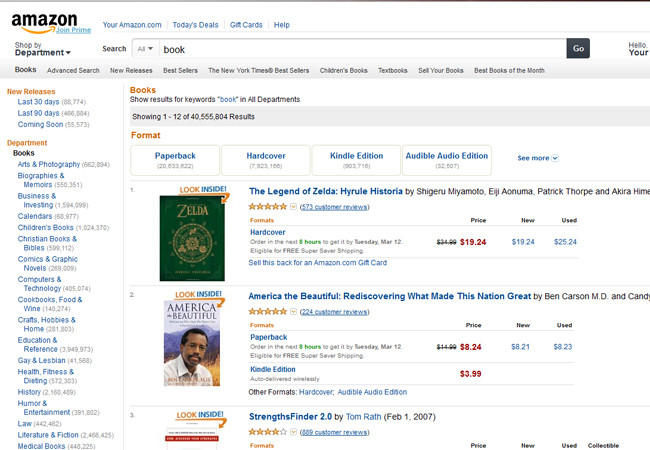Screen dimensions: 650x450
Task: Expand Shop by Department menu
Action: click(x=43, y=49)
